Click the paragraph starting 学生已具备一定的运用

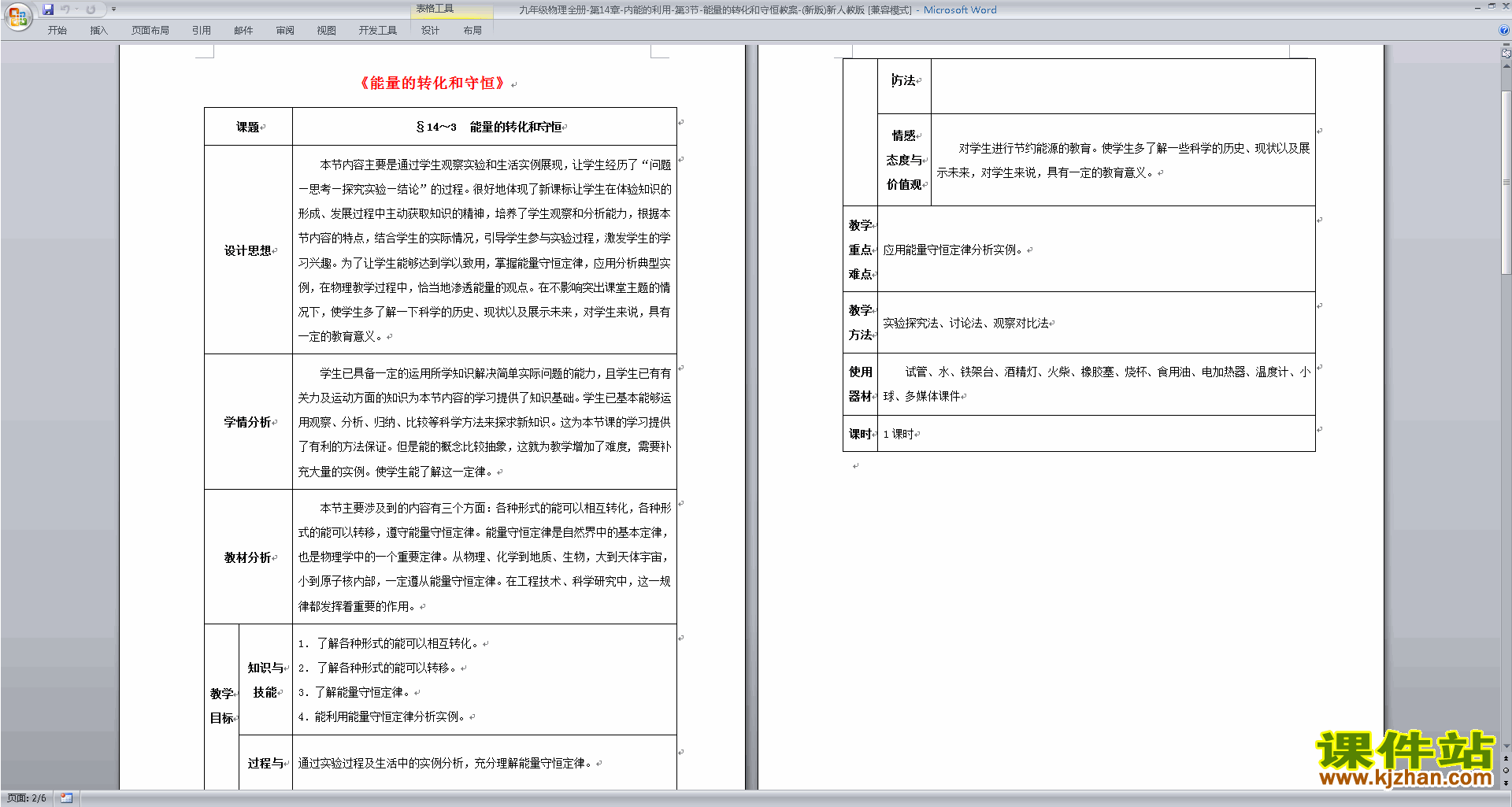(x=484, y=422)
